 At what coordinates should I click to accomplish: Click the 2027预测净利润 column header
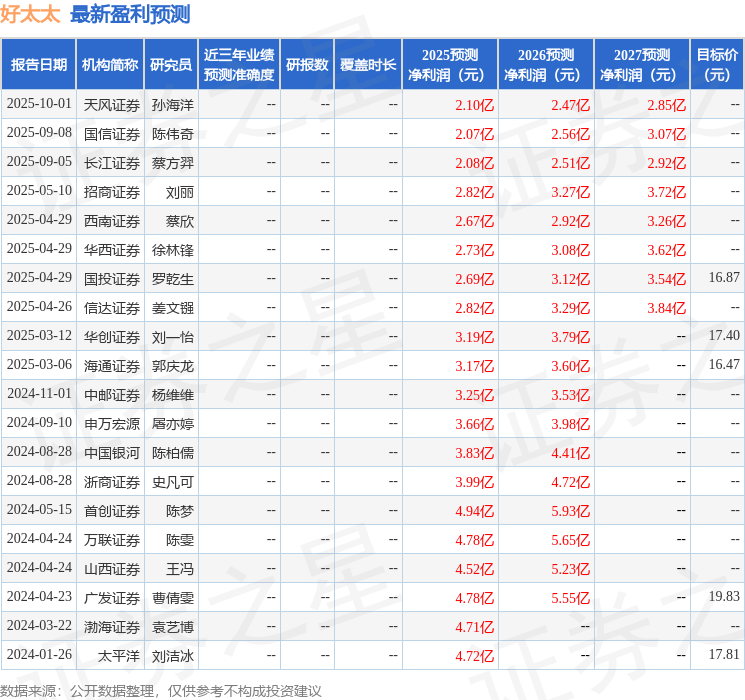pos(642,64)
